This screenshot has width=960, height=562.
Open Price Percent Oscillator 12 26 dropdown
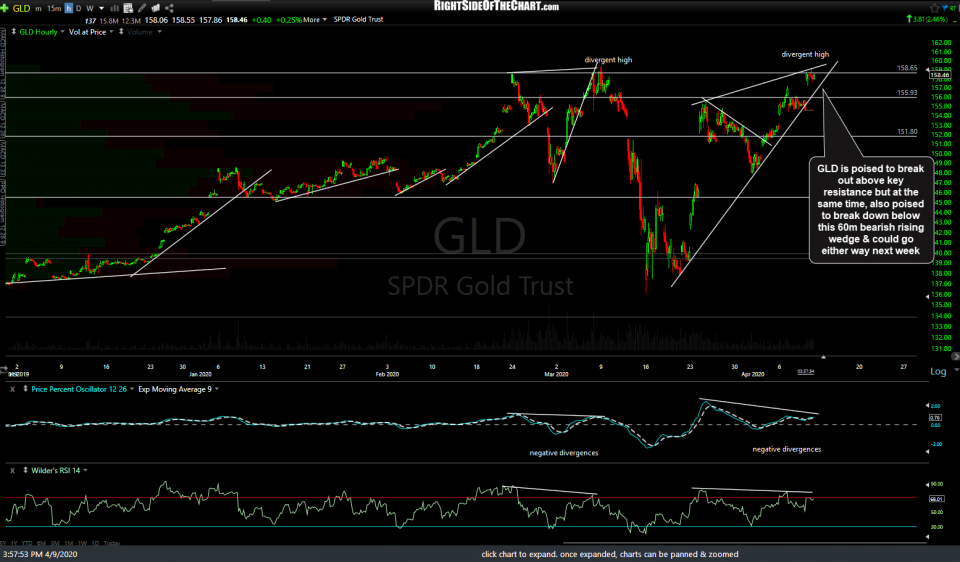coord(132,389)
